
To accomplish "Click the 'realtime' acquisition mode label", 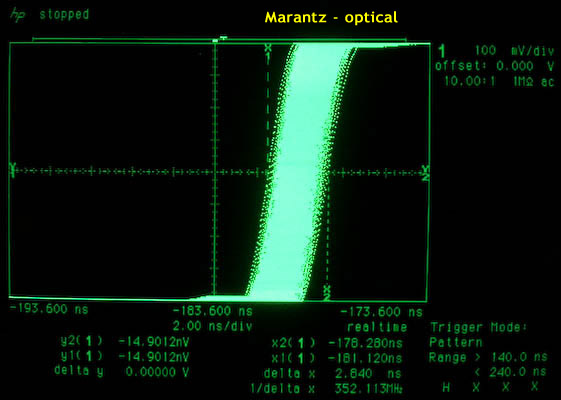I will pyautogui.click(x=377, y=327).
